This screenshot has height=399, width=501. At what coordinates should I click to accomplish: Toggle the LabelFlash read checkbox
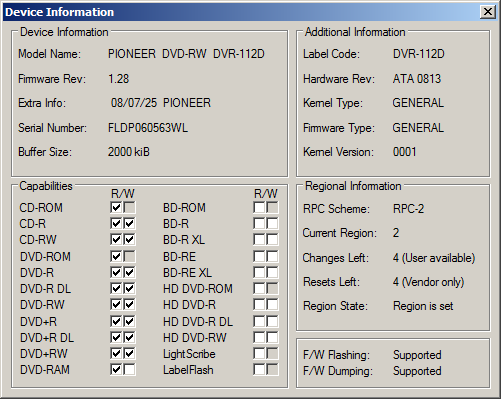click(x=259, y=369)
